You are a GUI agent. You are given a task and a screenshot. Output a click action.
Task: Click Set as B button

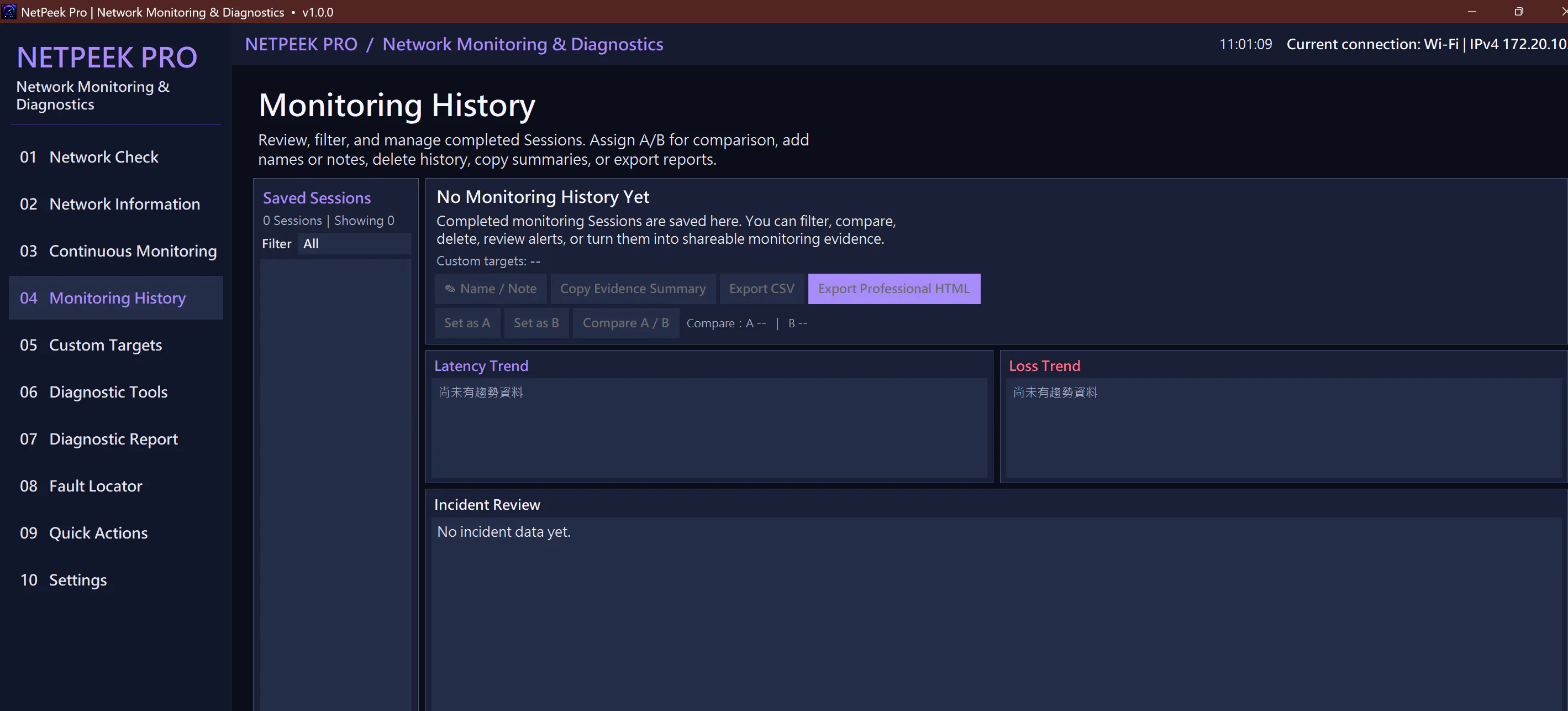(x=536, y=323)
